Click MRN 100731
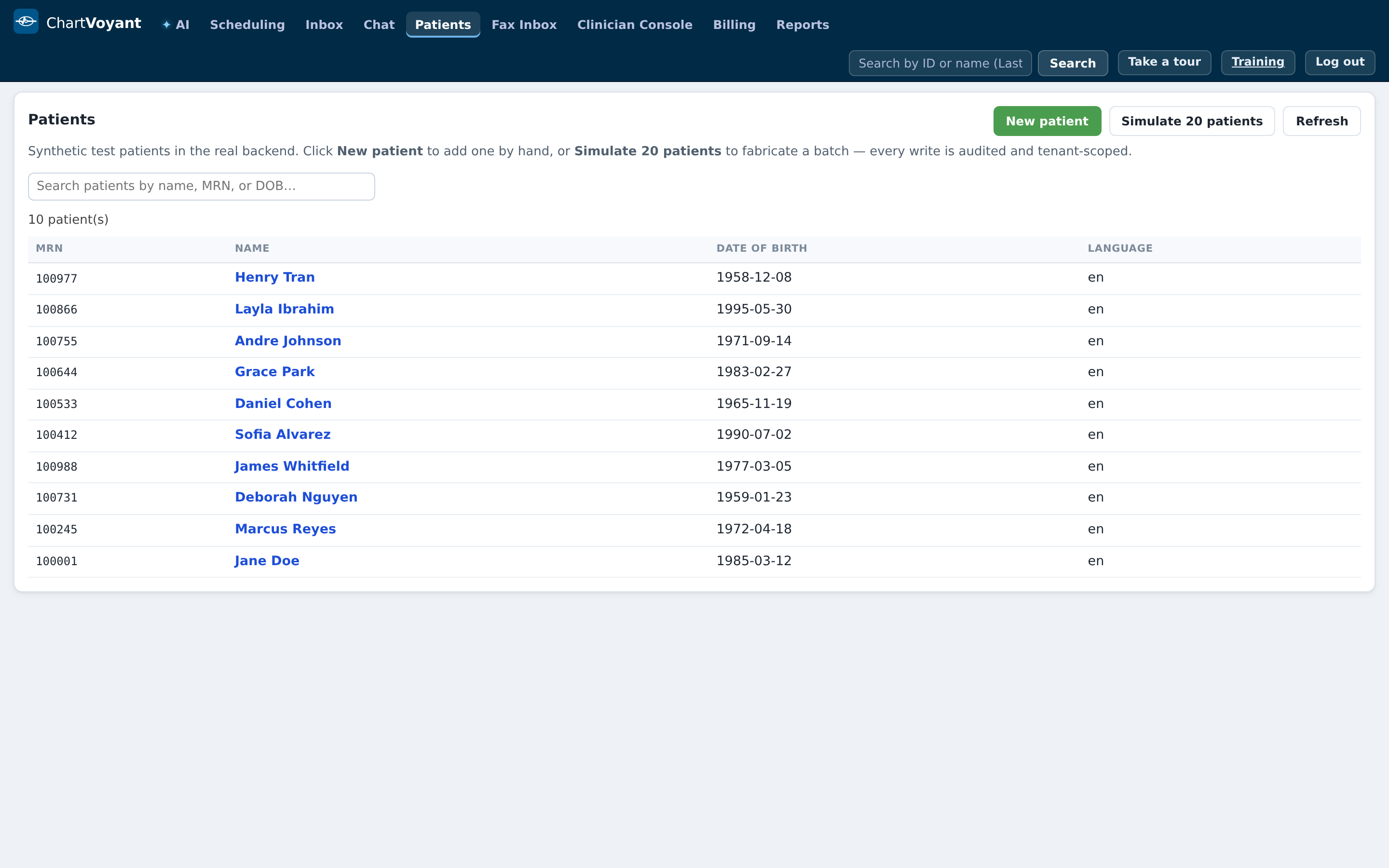This screenshot has height=868, width=1389. tap(56, 498)
